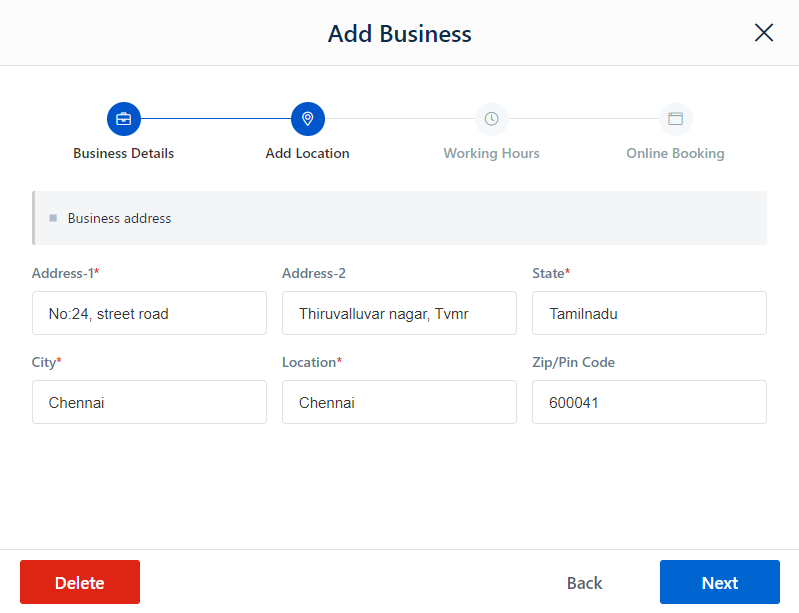
Task: Proceed with the blue Next button
Action: [x=720, y=582]
